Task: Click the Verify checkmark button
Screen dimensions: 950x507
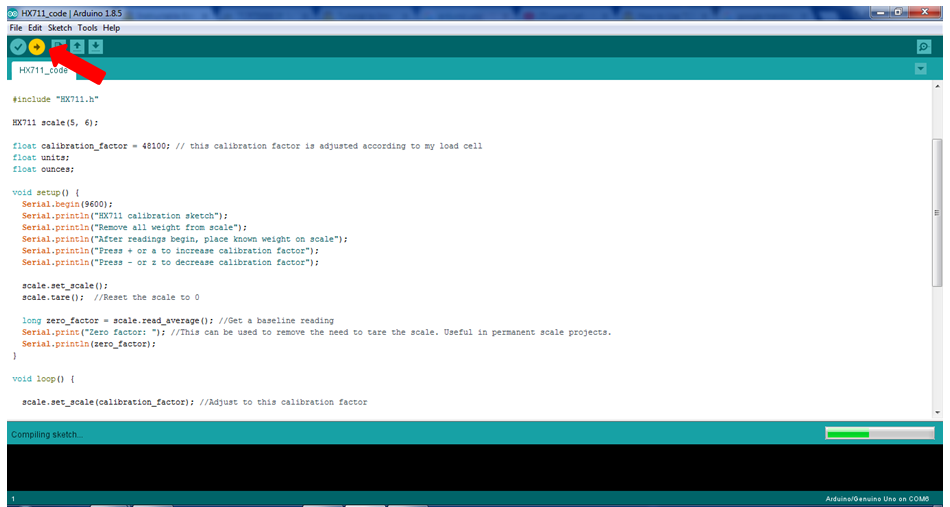Action: pyautogui.click(x=18, y=47)
